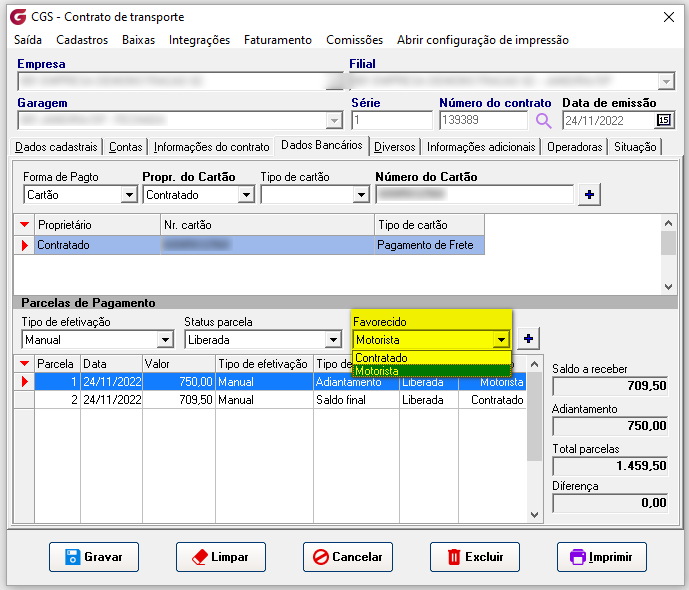The width and height of the screenshot is (689, 590).
Task: Expand the Forma de Pagto dropdown
Action: coord(129,195)
